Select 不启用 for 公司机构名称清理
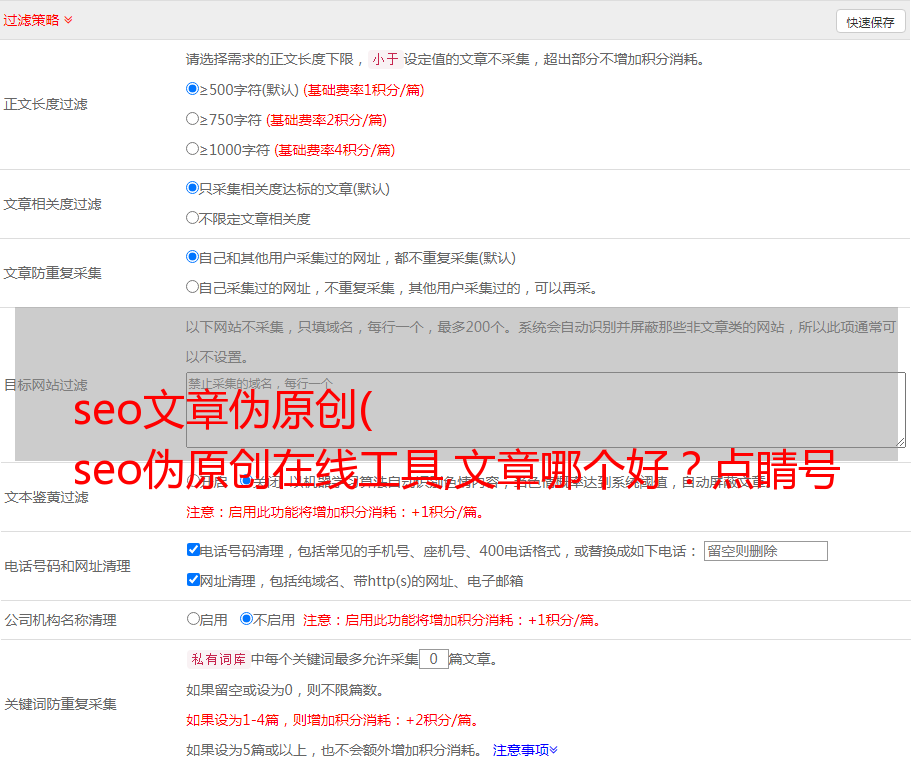This screenshot has width=912, height=768. (x=246, y=619)
